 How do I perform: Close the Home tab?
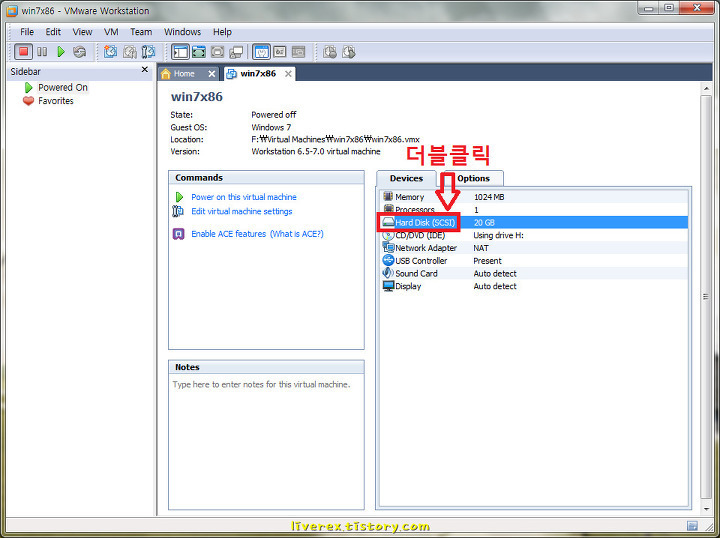[x=211, y=73]
